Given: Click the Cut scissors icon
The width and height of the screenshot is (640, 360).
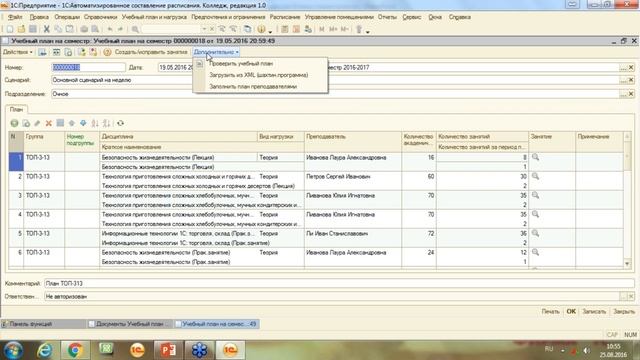Looking at the screenshot, I should [x=47, y=29].
